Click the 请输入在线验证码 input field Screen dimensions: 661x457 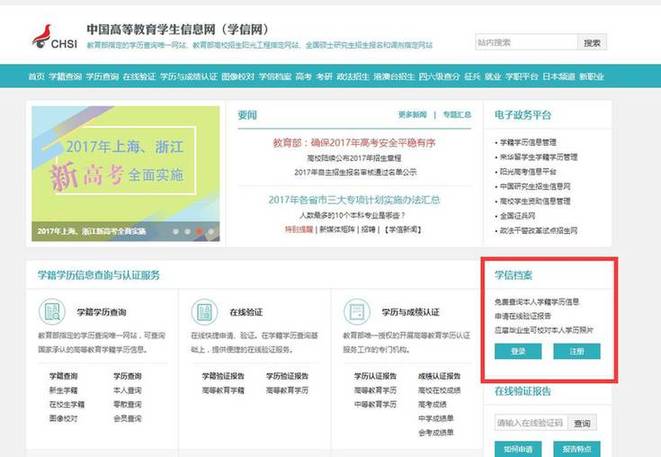[x=531, y=423]
